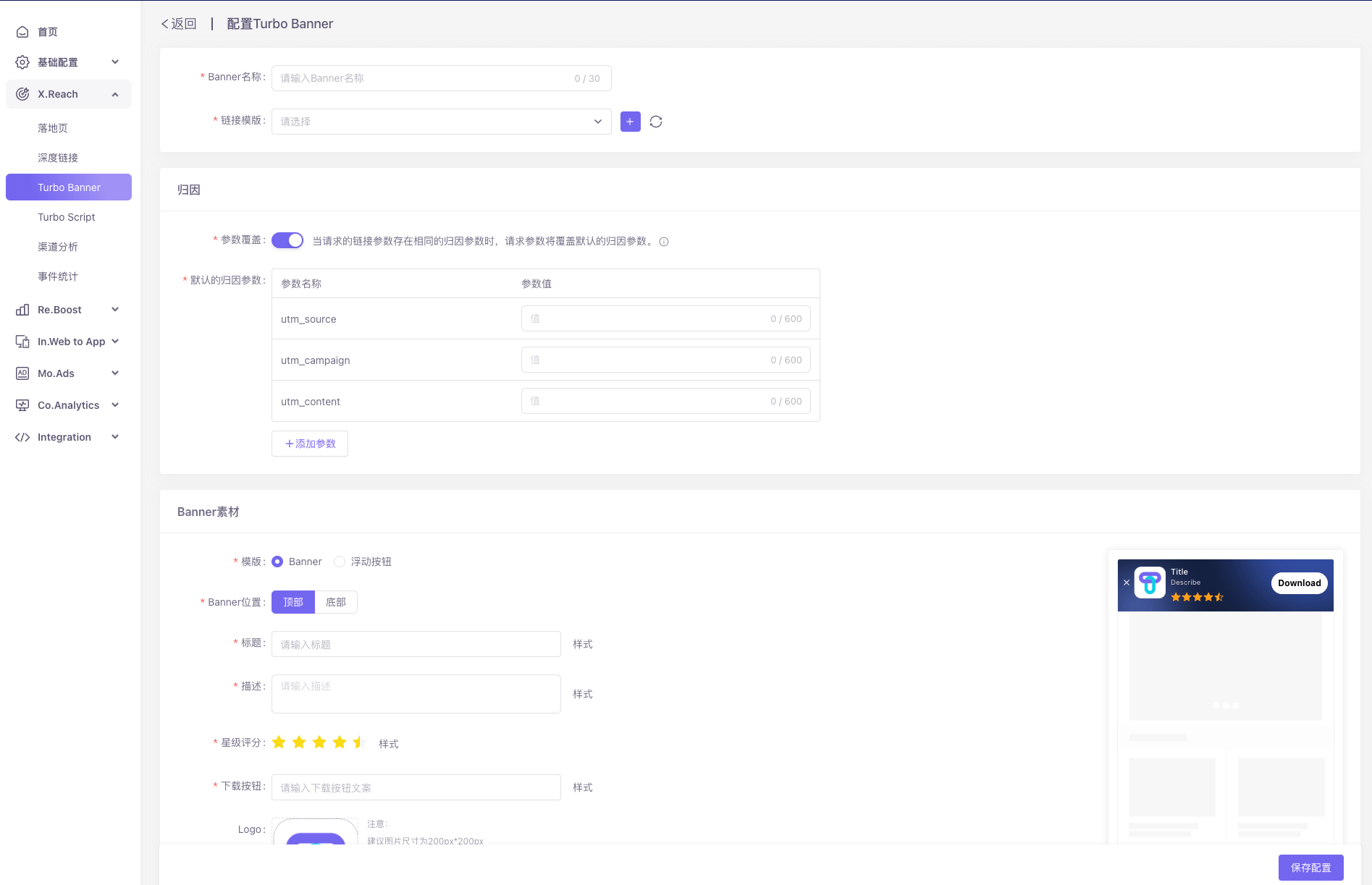Switch banner position to bottom

coord(336,602)
